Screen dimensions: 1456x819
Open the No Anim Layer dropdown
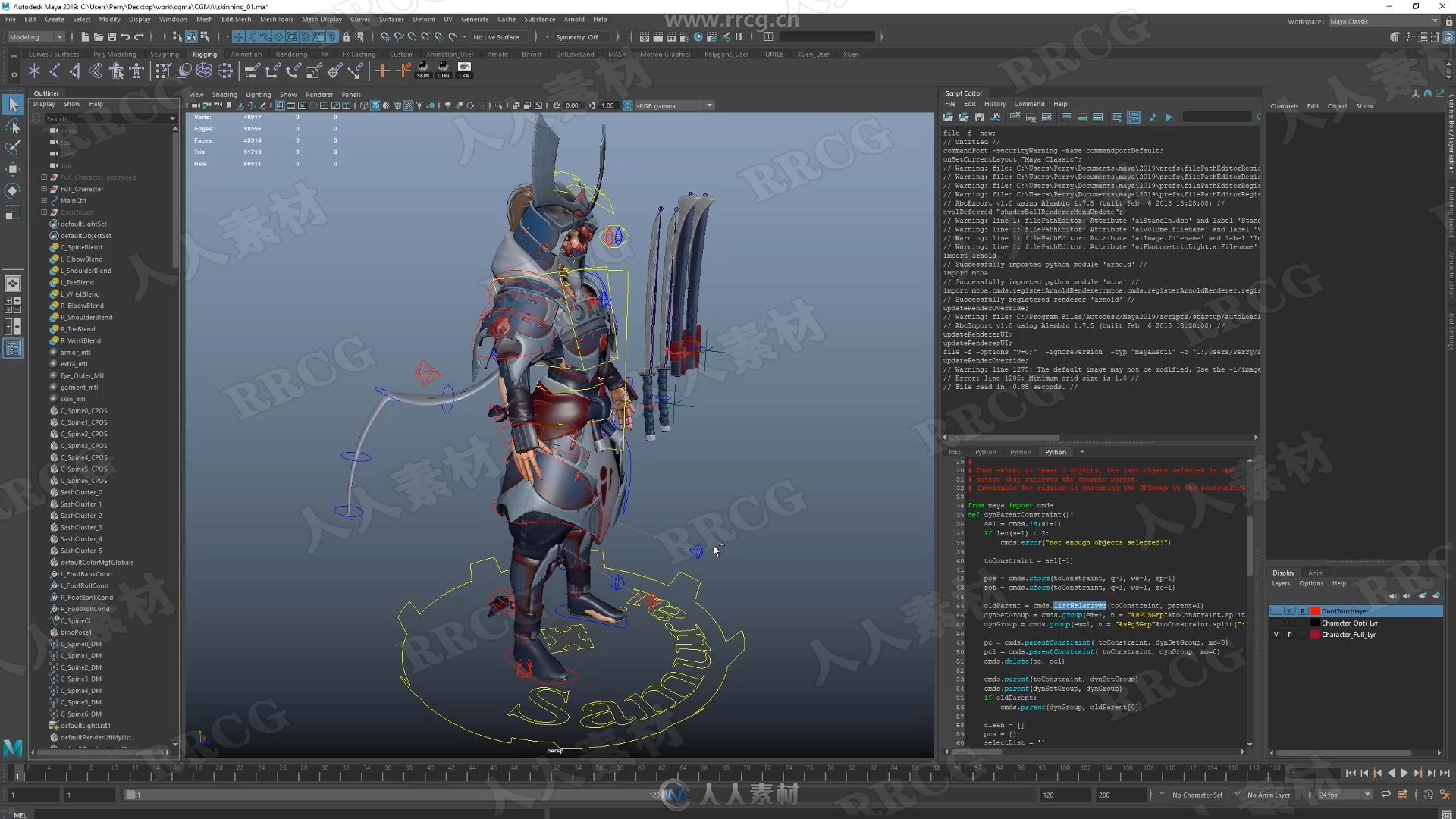tap(1269, 795)
